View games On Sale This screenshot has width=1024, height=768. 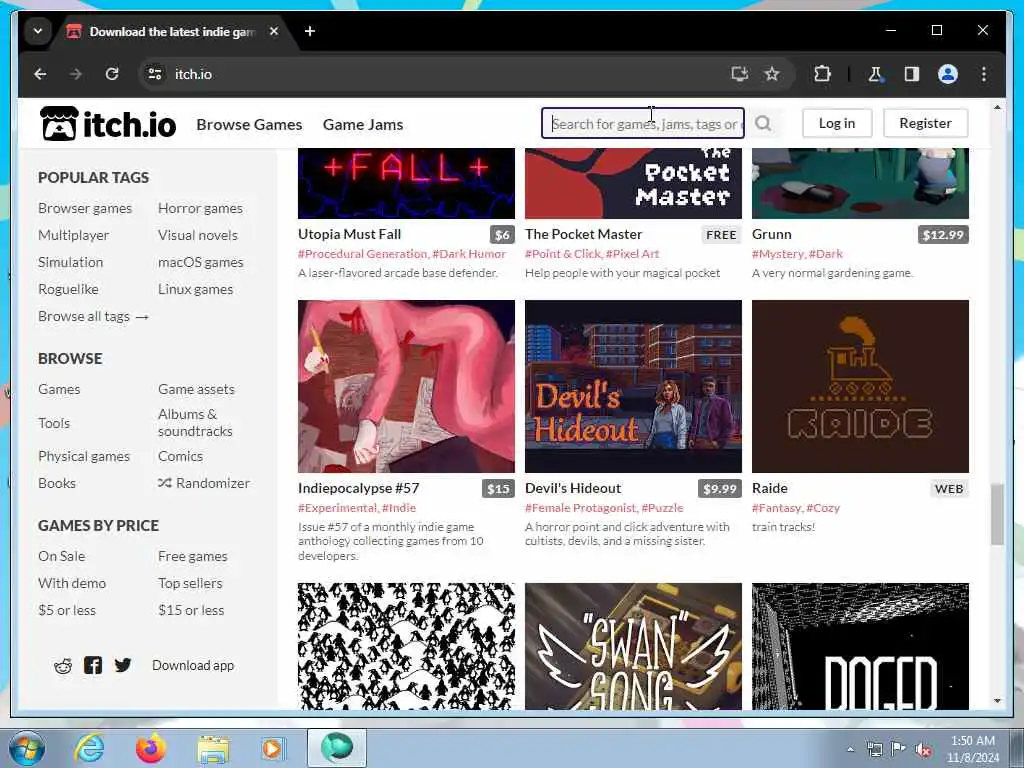click(x=61, y=556)
